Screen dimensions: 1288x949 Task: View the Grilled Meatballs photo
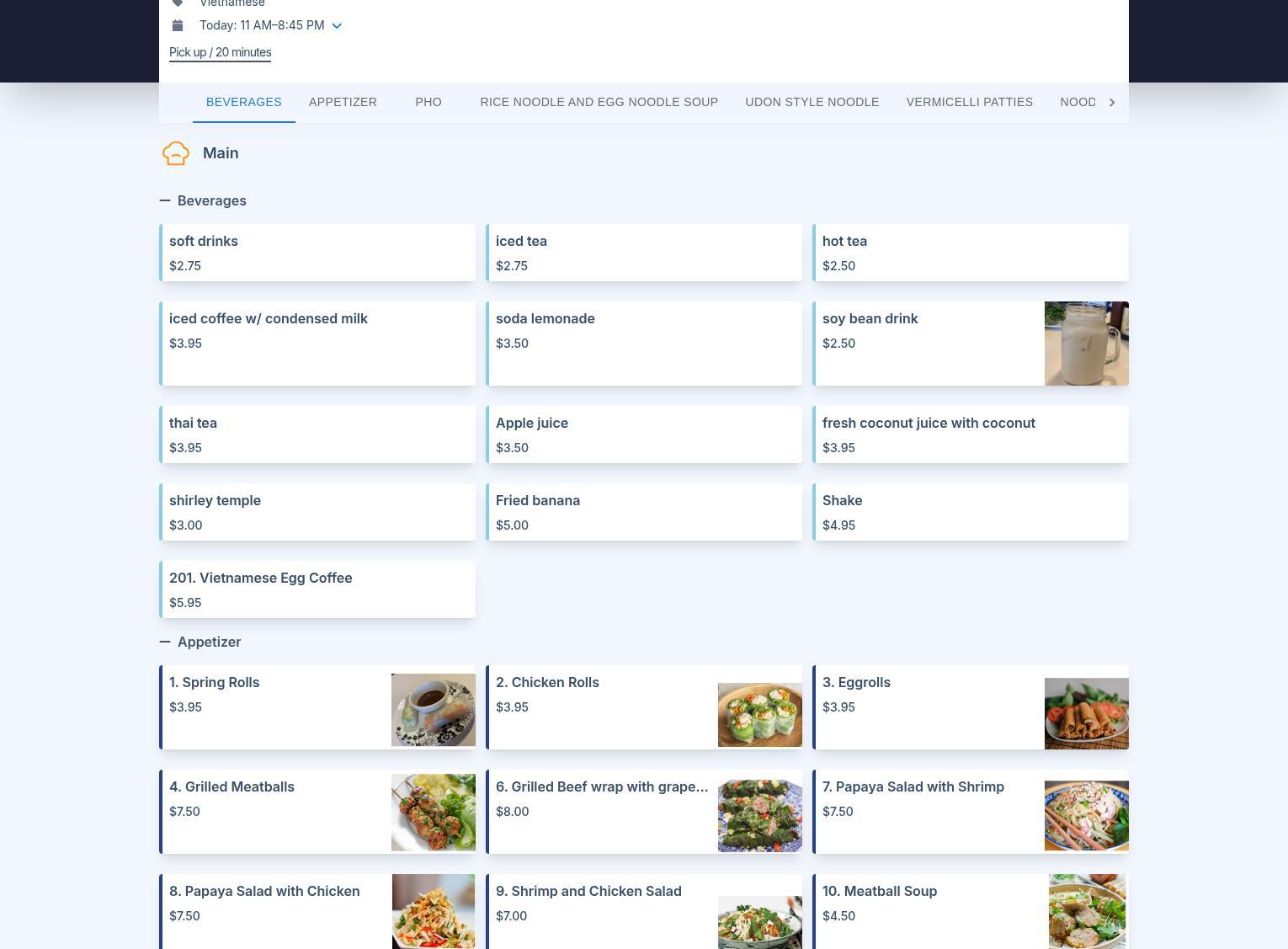pyautogui.click(x=434, y=813)
